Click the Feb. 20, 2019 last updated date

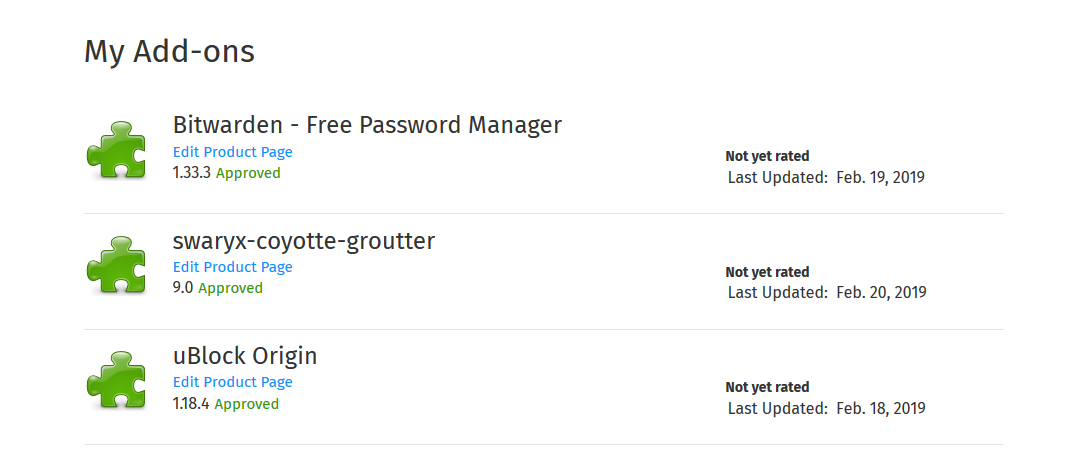881,293
